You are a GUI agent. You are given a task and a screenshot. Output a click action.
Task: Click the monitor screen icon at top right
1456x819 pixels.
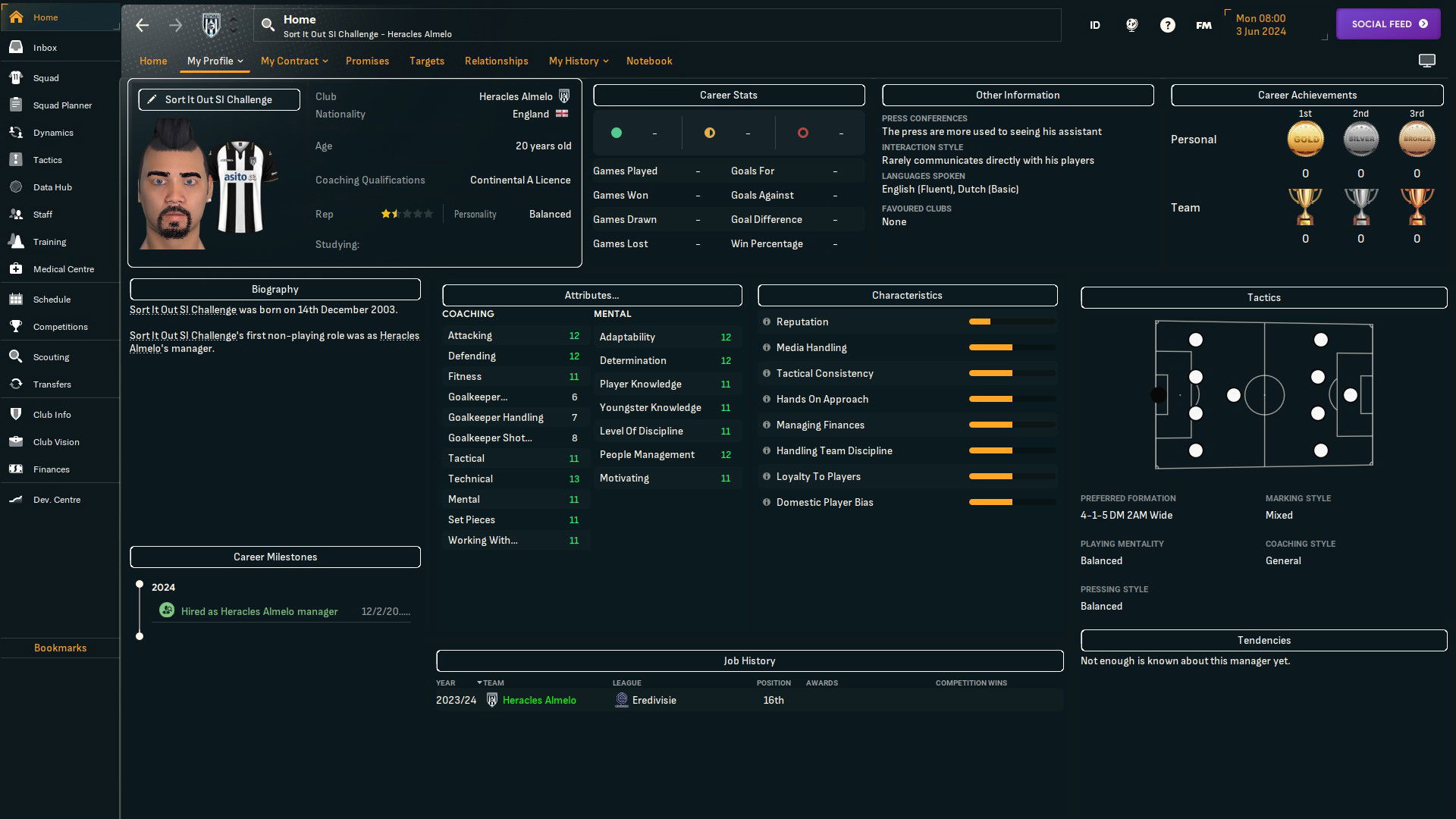(1427, 61)
